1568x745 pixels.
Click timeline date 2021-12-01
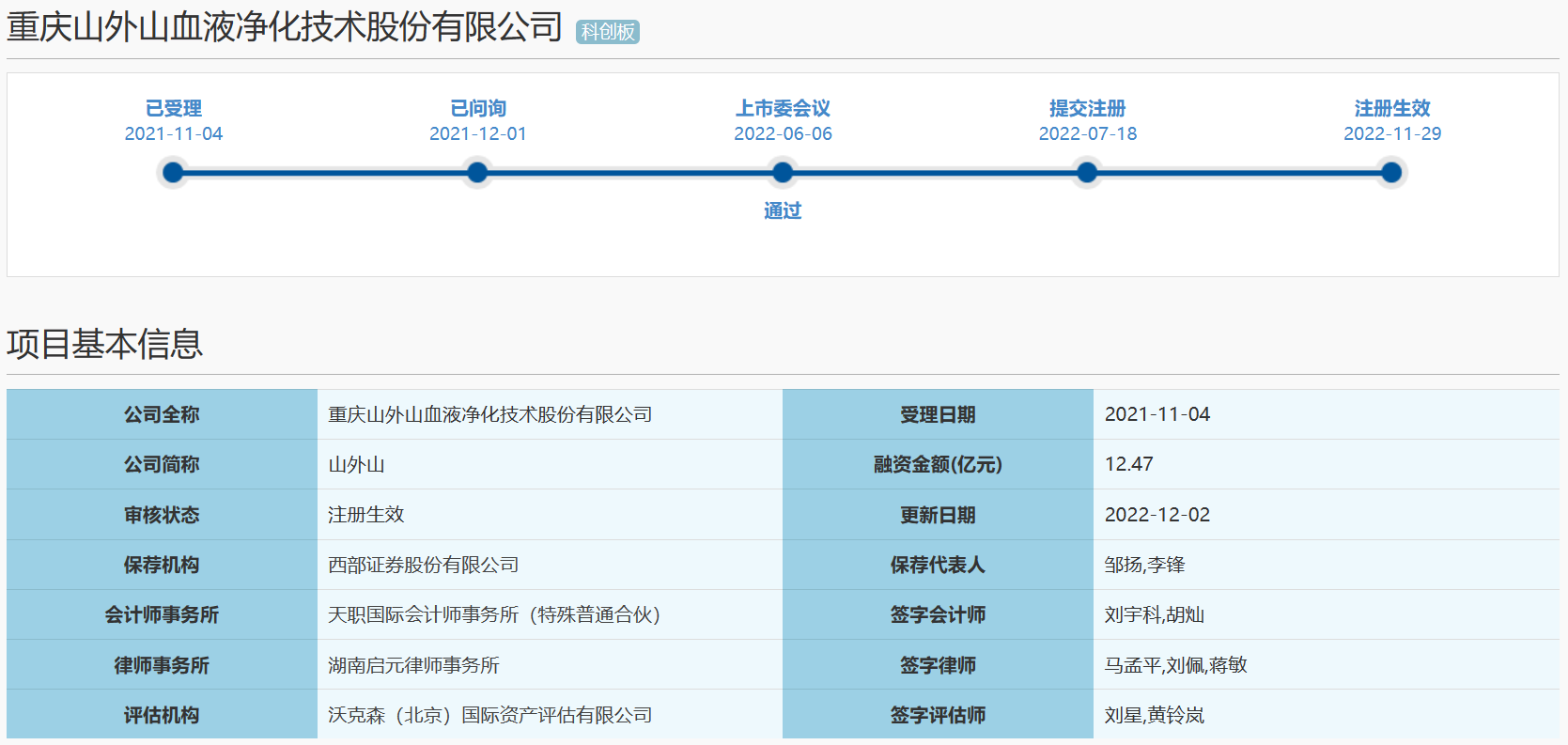point(477,133)
